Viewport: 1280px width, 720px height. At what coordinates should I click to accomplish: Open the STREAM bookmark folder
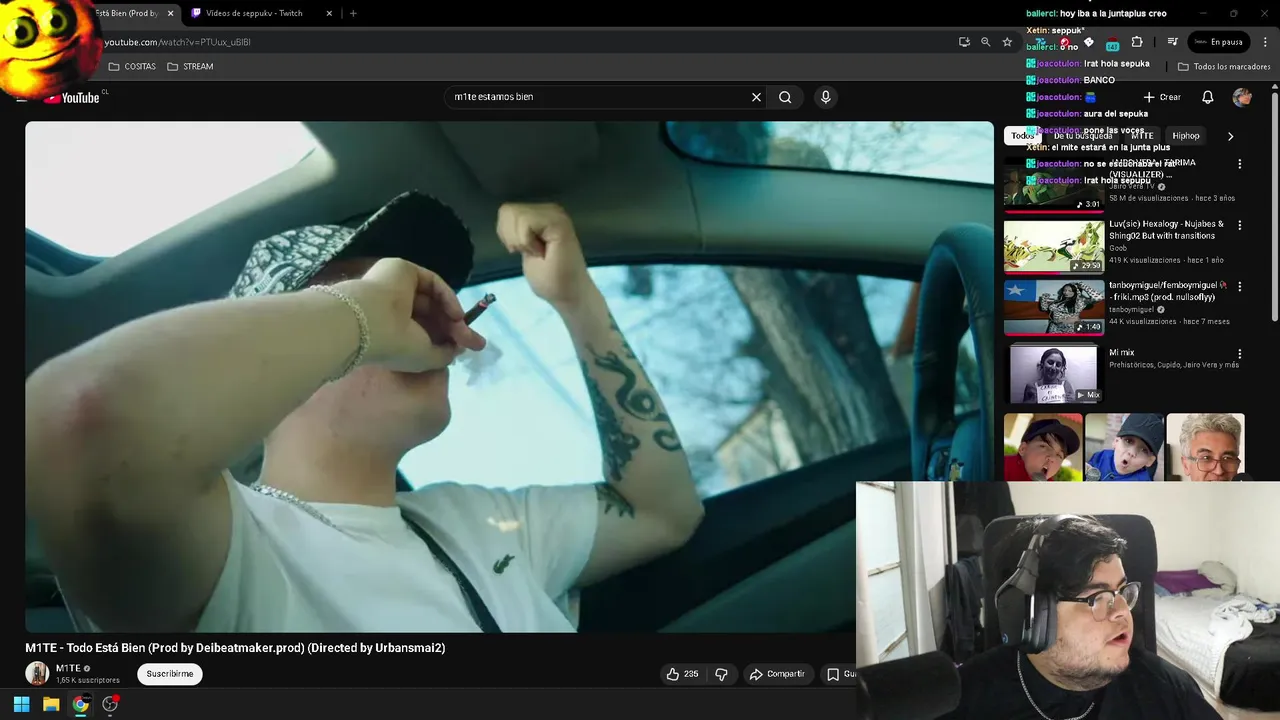click(x=190, y=67)
